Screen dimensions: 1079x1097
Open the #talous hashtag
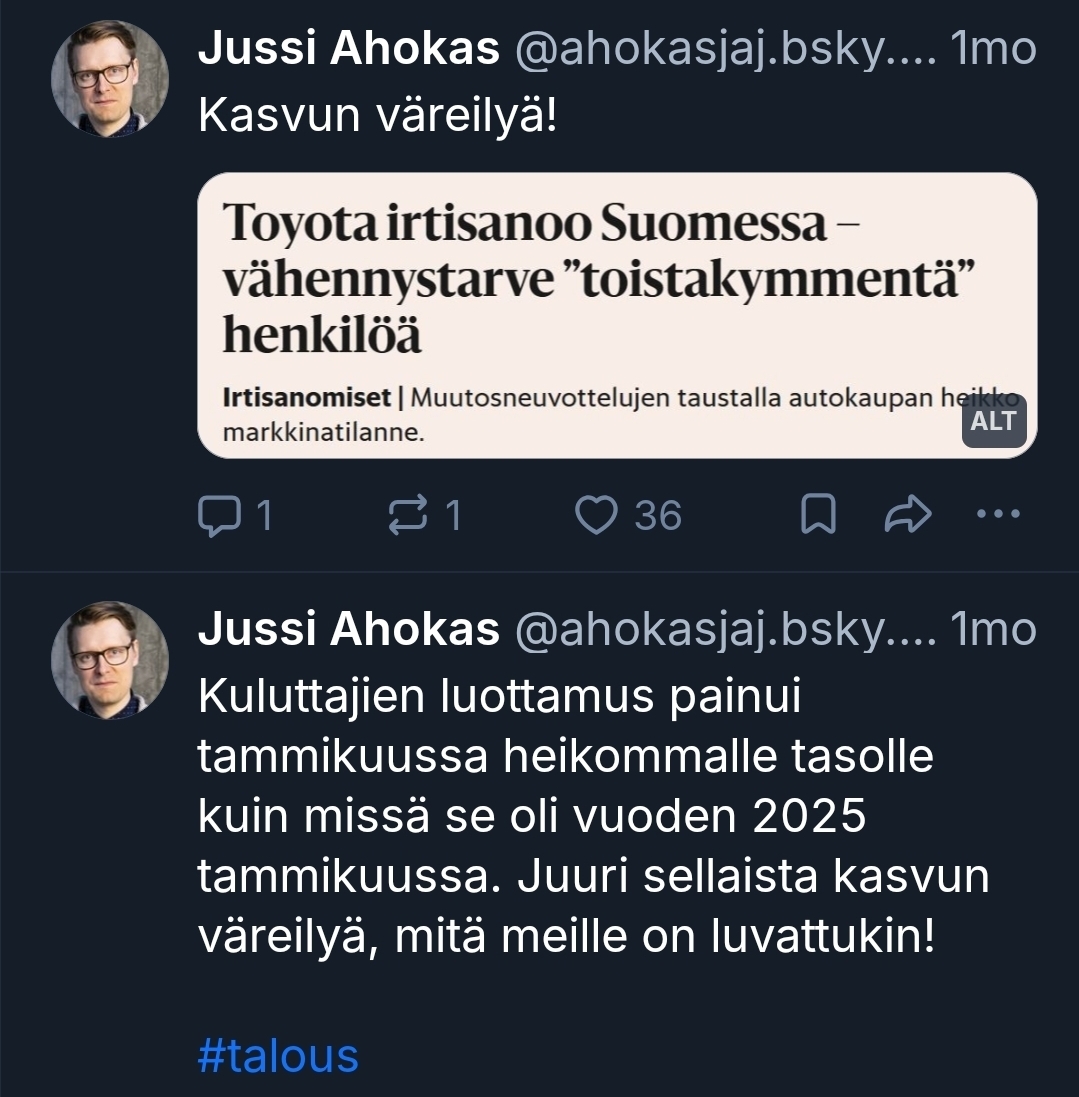coord(278,1056)
